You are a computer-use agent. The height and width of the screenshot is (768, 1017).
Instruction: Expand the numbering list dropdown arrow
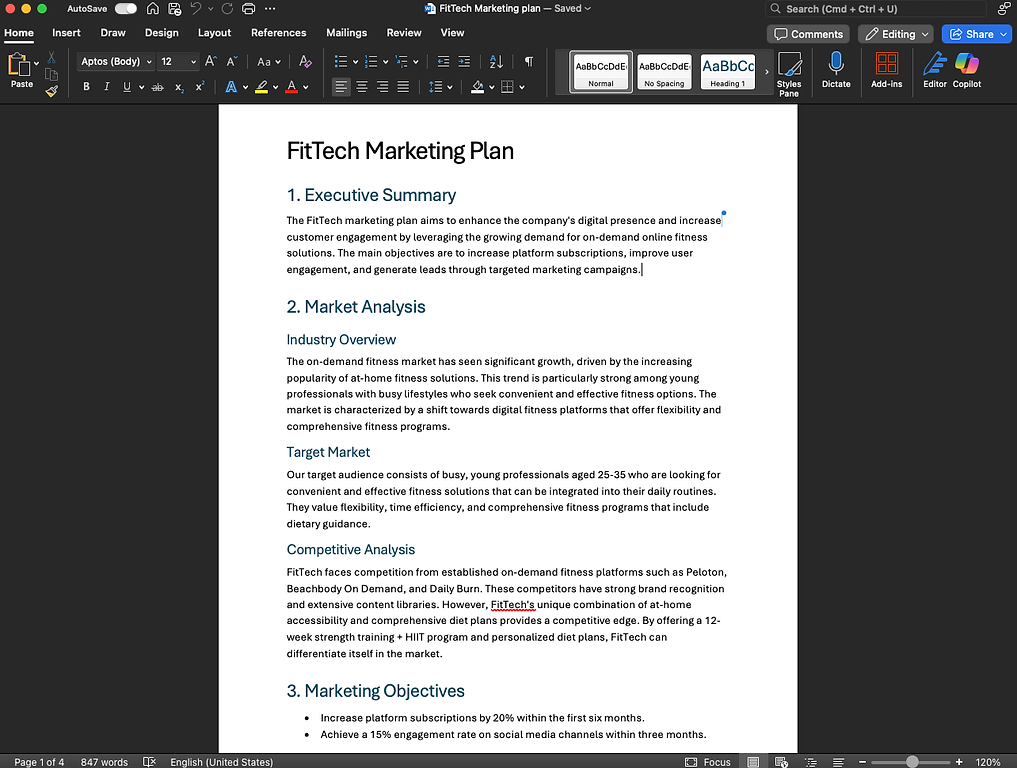(x=385, y=62)
